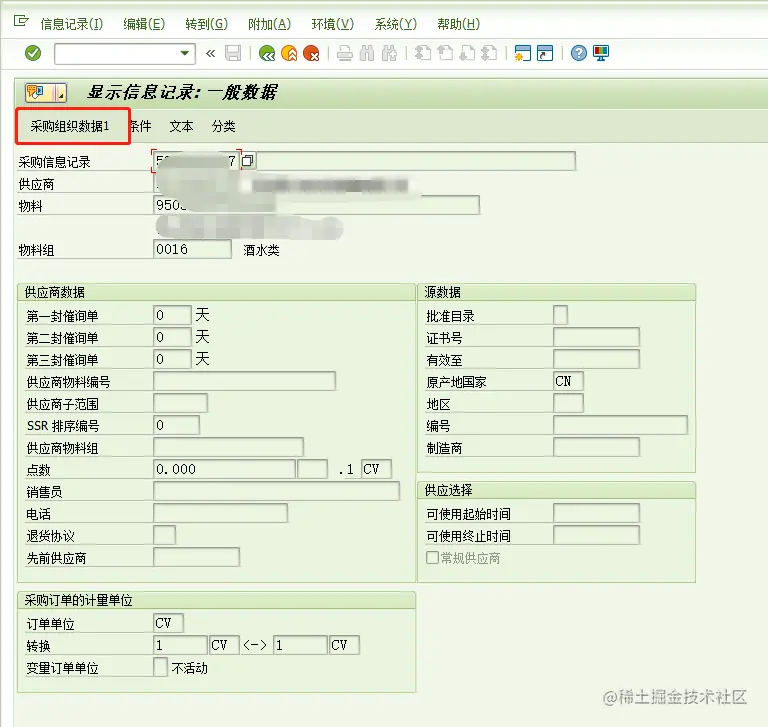Click the Generate Shortcut icon

tap(545, 53)
